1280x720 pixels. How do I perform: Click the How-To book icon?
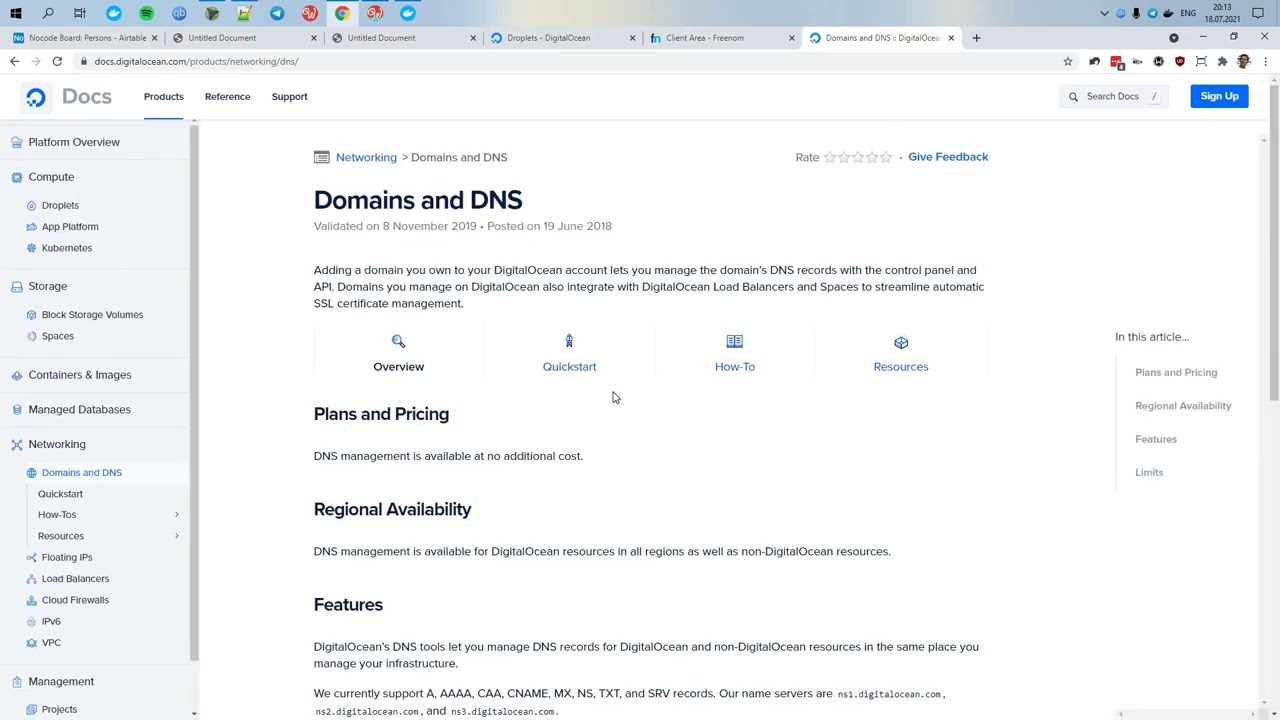pos(735,342)
